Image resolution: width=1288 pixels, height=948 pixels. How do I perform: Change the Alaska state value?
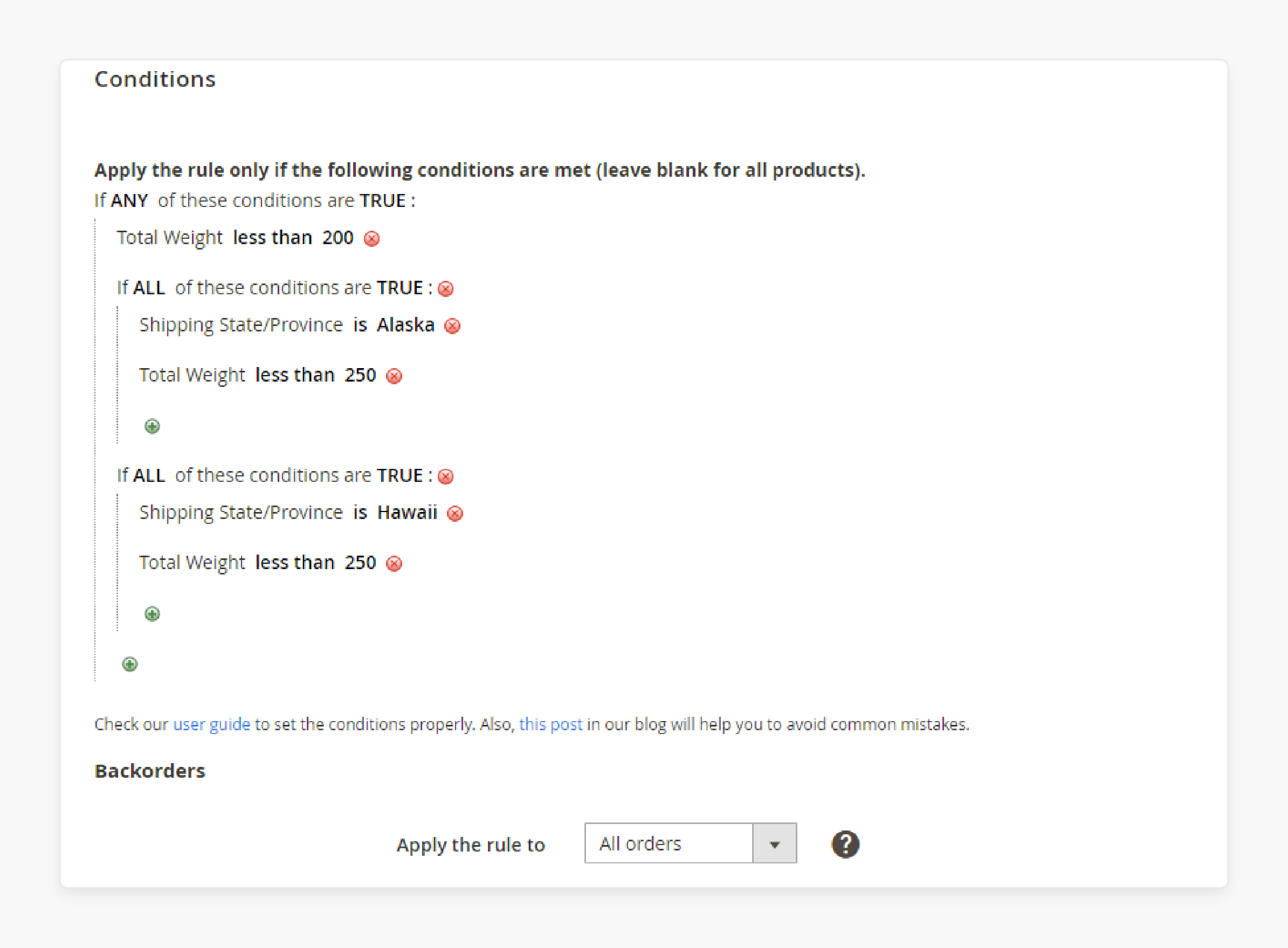coord(405,324)
